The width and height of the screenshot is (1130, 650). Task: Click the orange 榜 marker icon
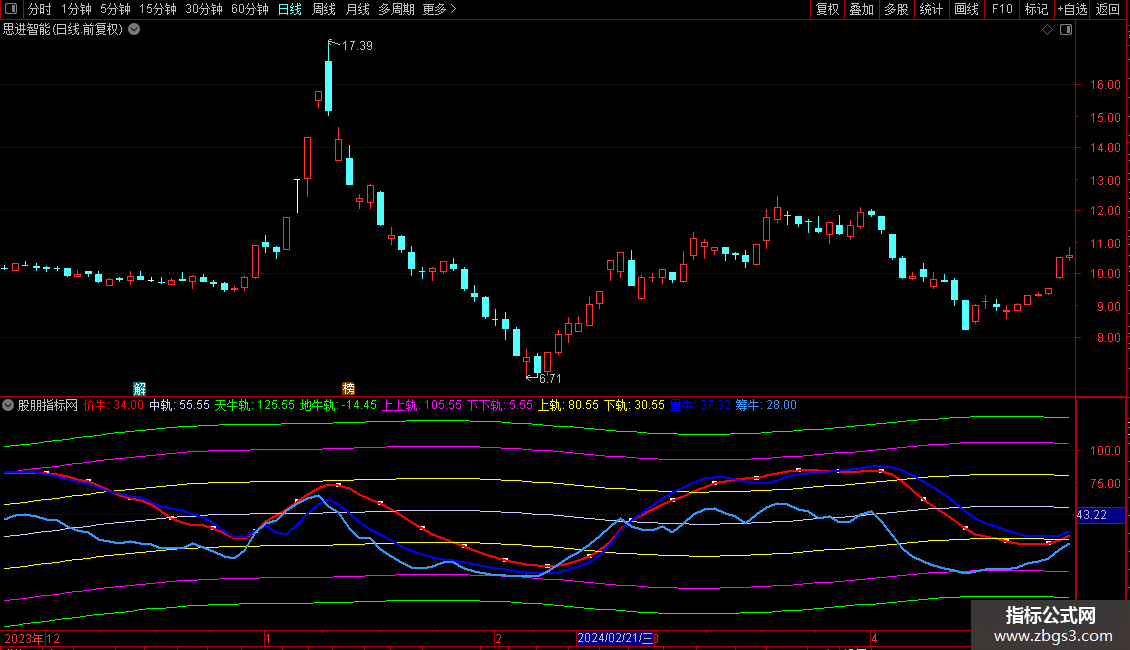[x=349, y=387]
